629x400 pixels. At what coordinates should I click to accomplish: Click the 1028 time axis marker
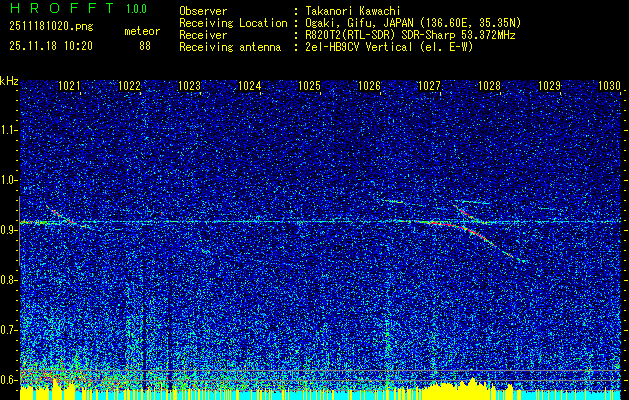pos(489,85)
